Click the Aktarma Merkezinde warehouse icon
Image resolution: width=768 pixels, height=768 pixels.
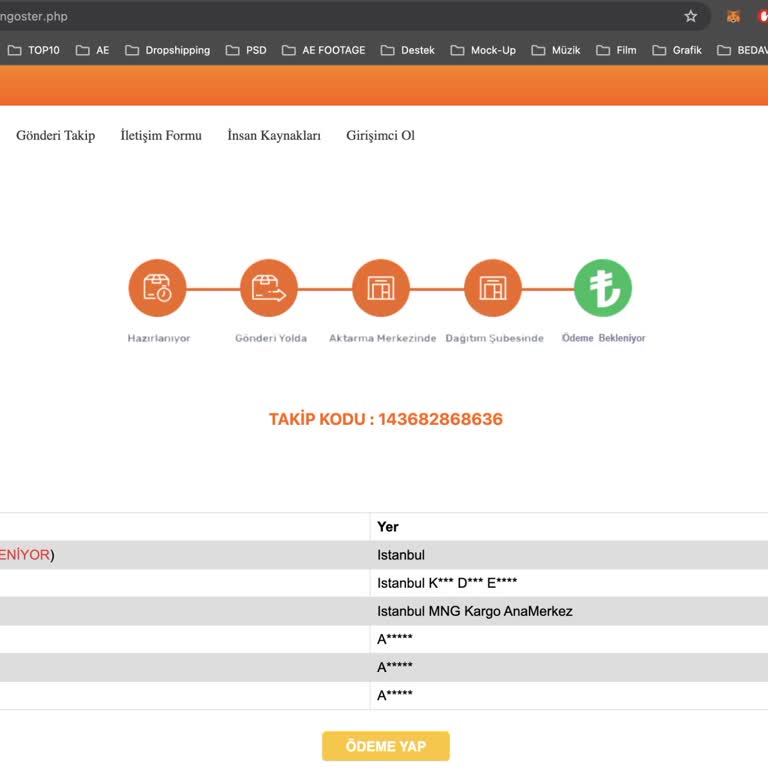click(x=381, y=288)
